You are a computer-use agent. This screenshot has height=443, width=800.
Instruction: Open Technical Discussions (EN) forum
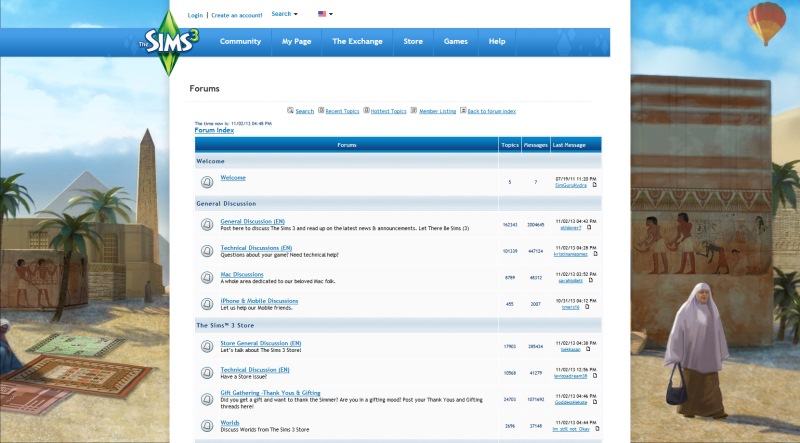(256, 248)
